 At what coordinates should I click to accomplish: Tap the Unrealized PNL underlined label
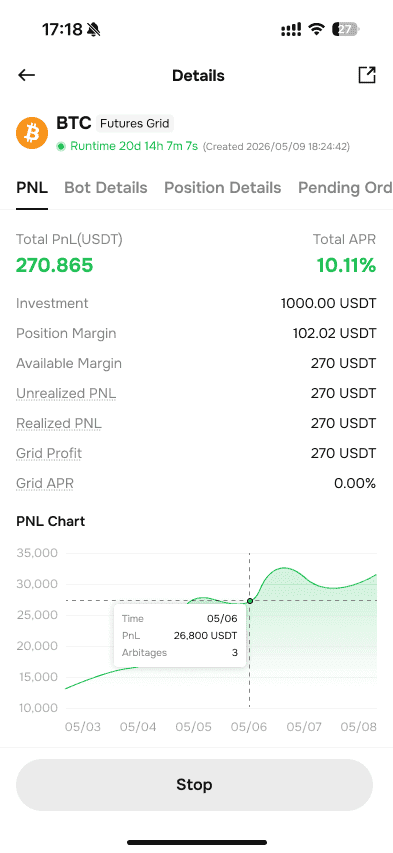66,393
